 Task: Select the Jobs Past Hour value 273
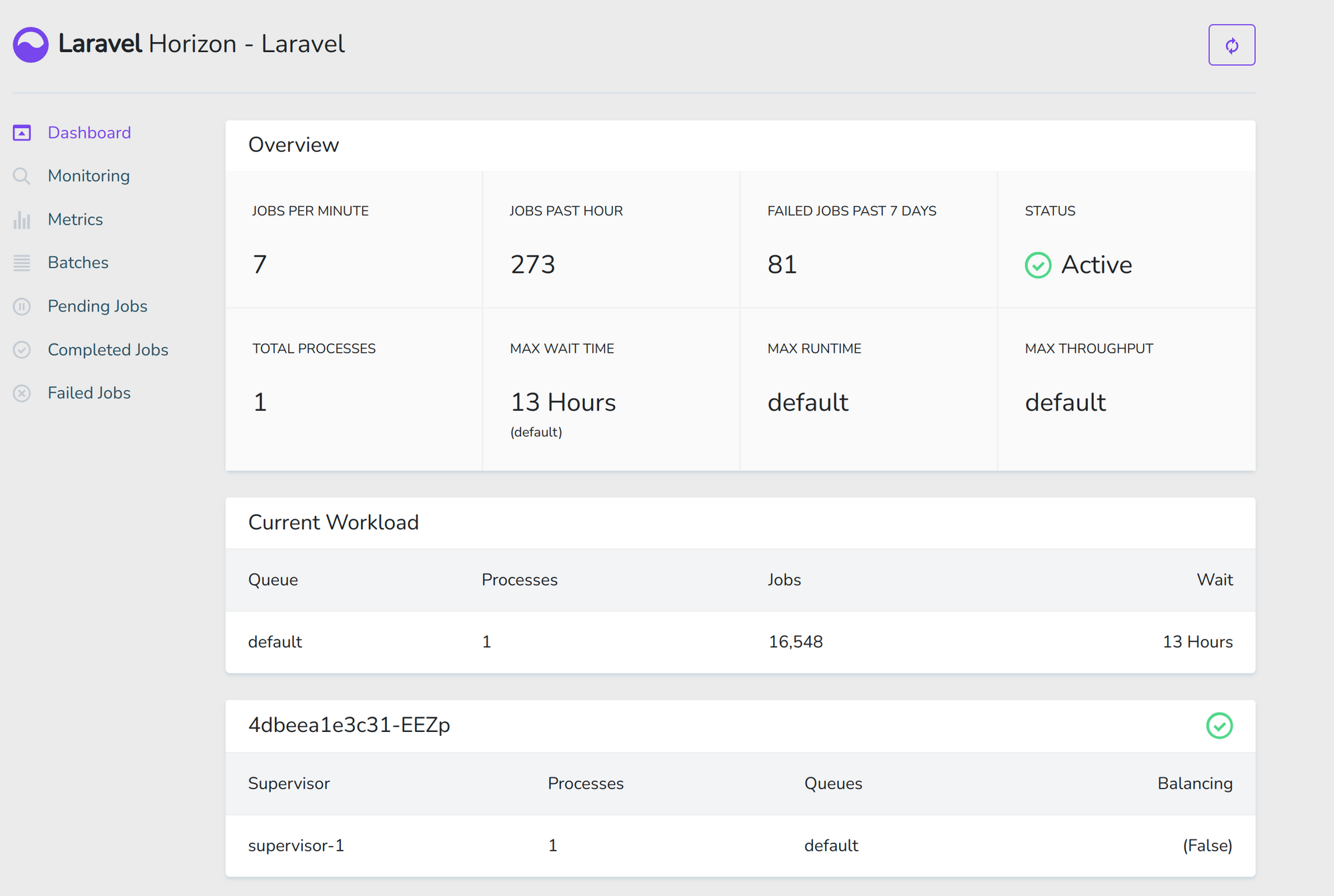coord(532,265)
